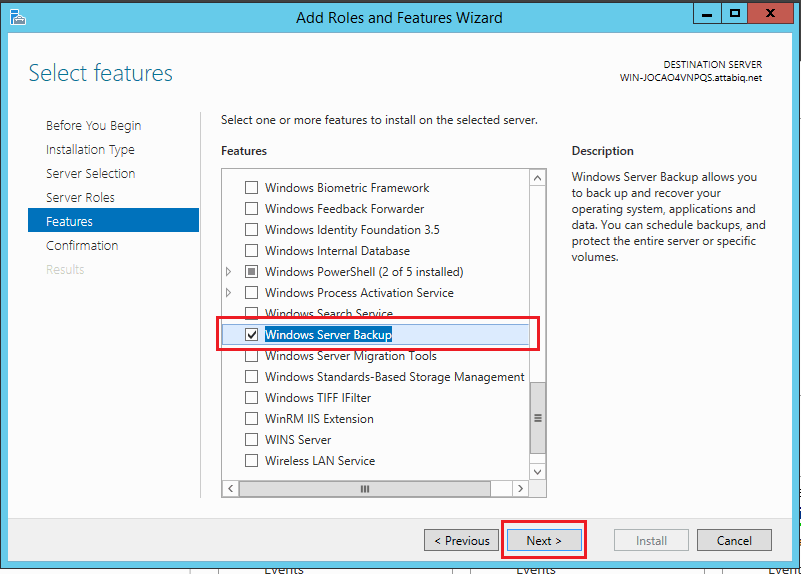Expand Windows Process Activation Service node
The width and height of the screenshot is (801, 574).
(x=229, y=293)
